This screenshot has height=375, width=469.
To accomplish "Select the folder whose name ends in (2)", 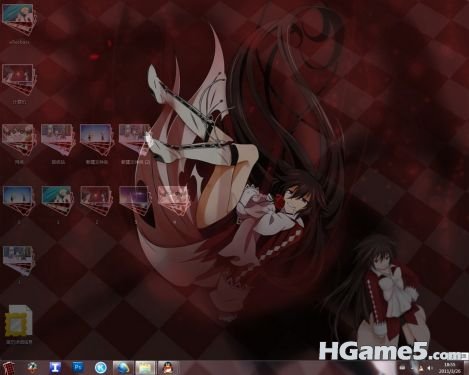I will point(135,144).
